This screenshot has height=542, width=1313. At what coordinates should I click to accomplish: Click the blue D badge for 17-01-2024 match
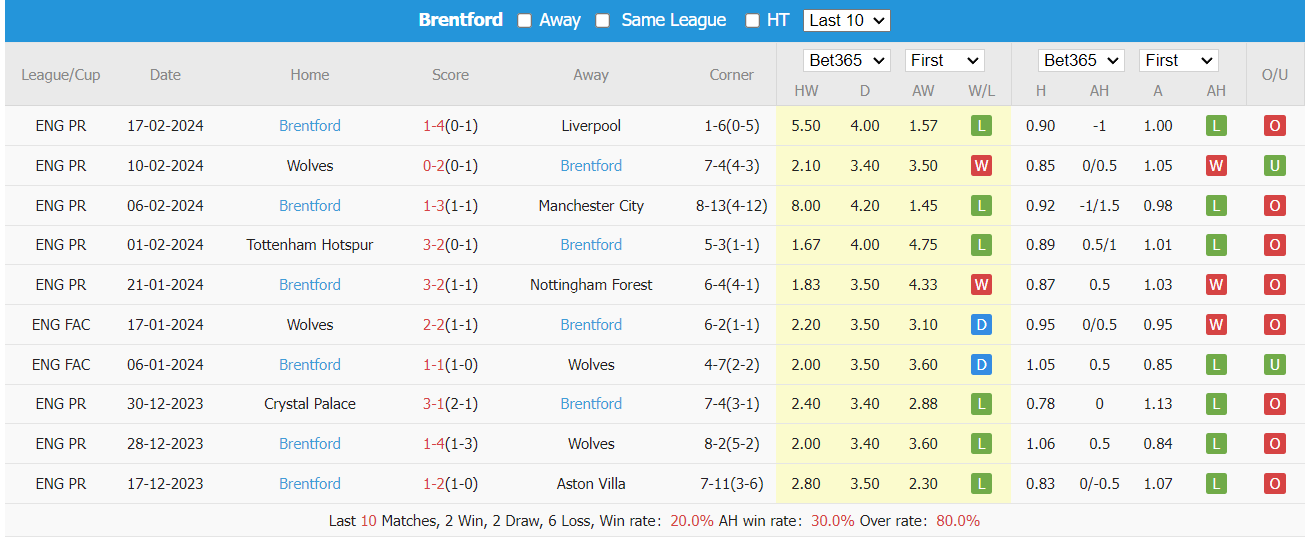(981, 325)
